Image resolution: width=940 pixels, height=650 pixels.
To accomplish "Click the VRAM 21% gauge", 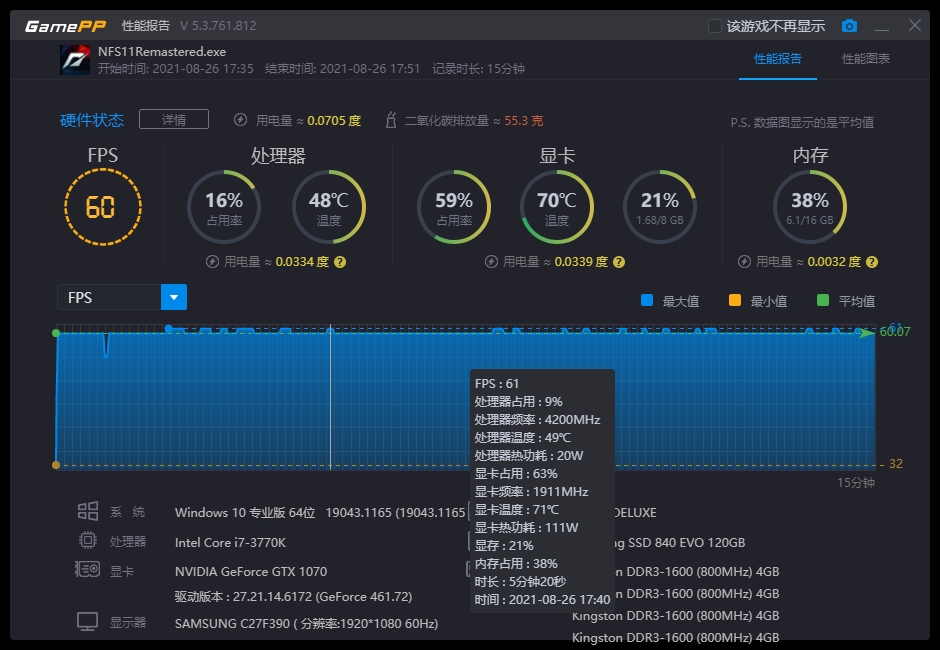I will tap(660, 207).
